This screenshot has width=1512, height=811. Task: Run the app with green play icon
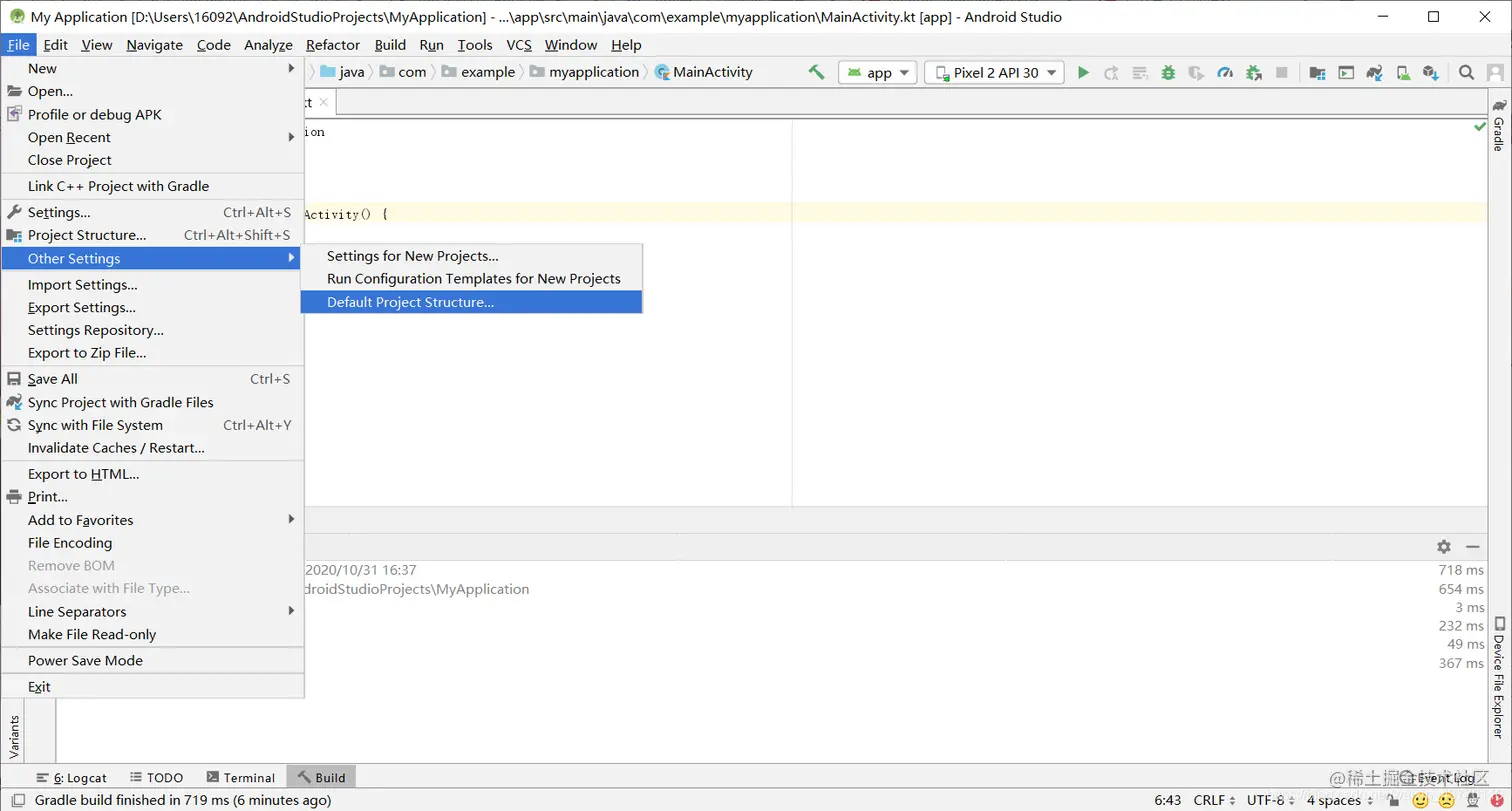coord(1083,72)
